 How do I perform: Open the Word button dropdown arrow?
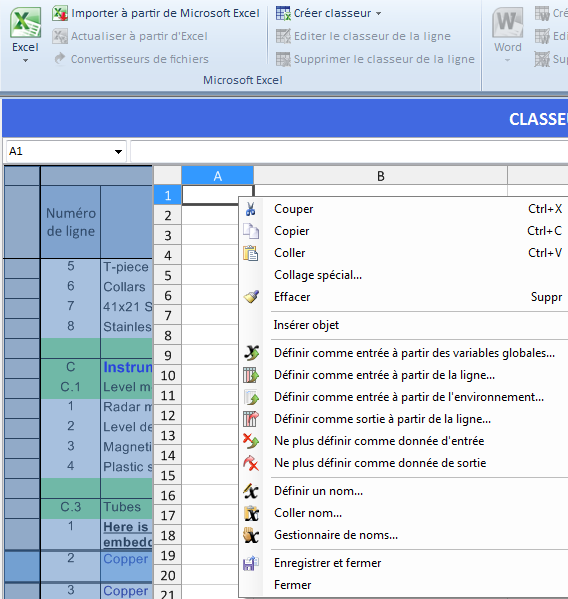(x=507, y=60)
